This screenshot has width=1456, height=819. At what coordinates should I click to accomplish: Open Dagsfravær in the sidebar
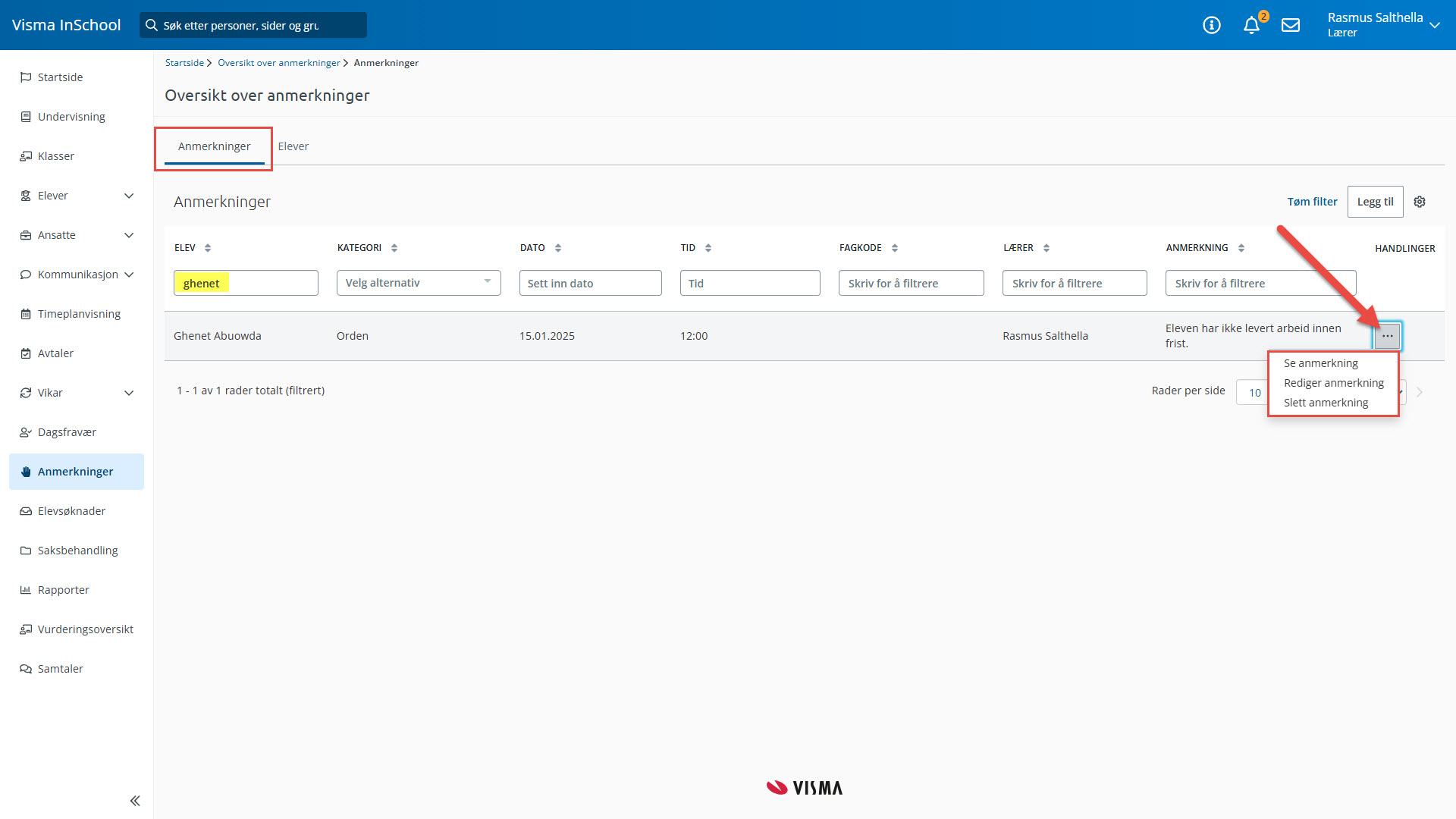(67, 432)
